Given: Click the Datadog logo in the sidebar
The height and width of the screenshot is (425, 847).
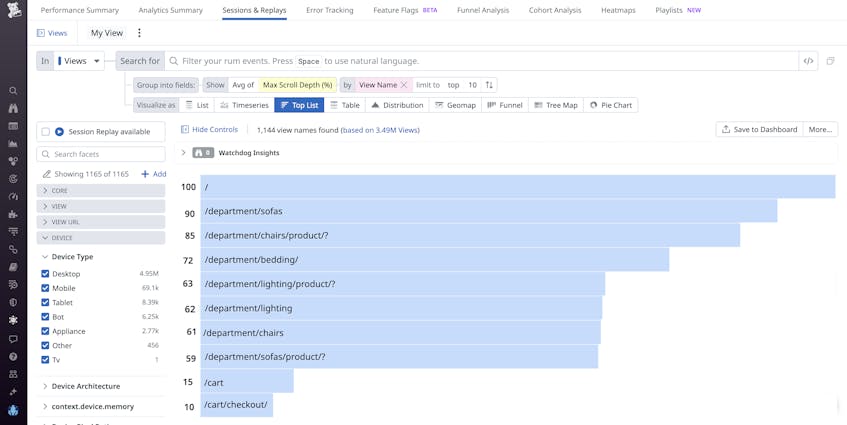Looking at the screenshot, I should tap(13, 11).
